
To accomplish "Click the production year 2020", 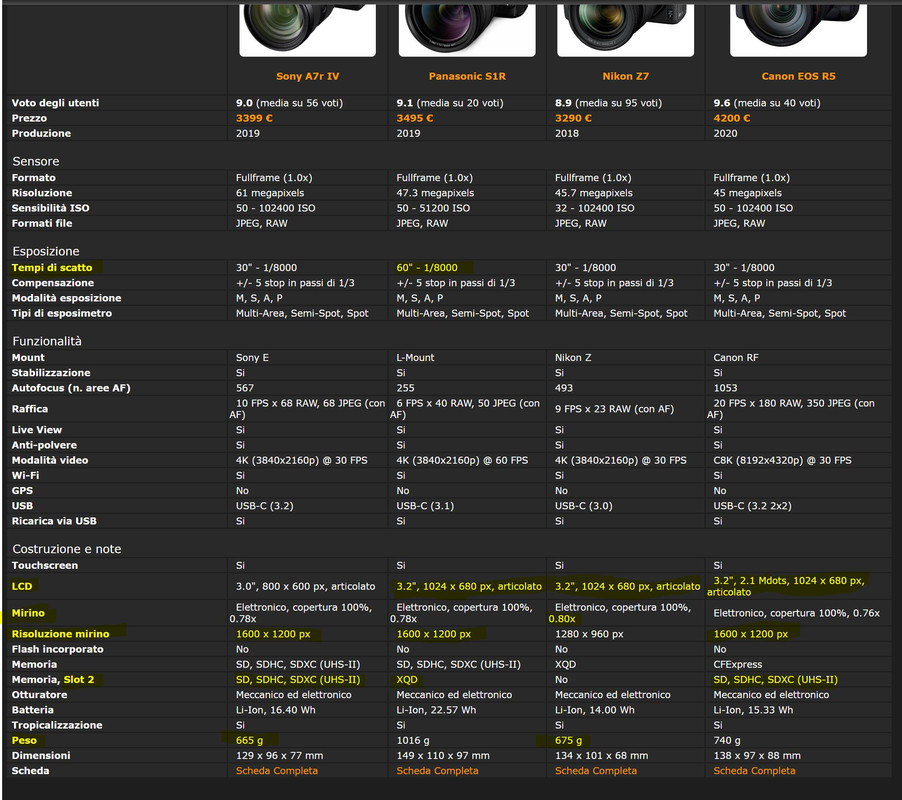I will pos(725,133).
